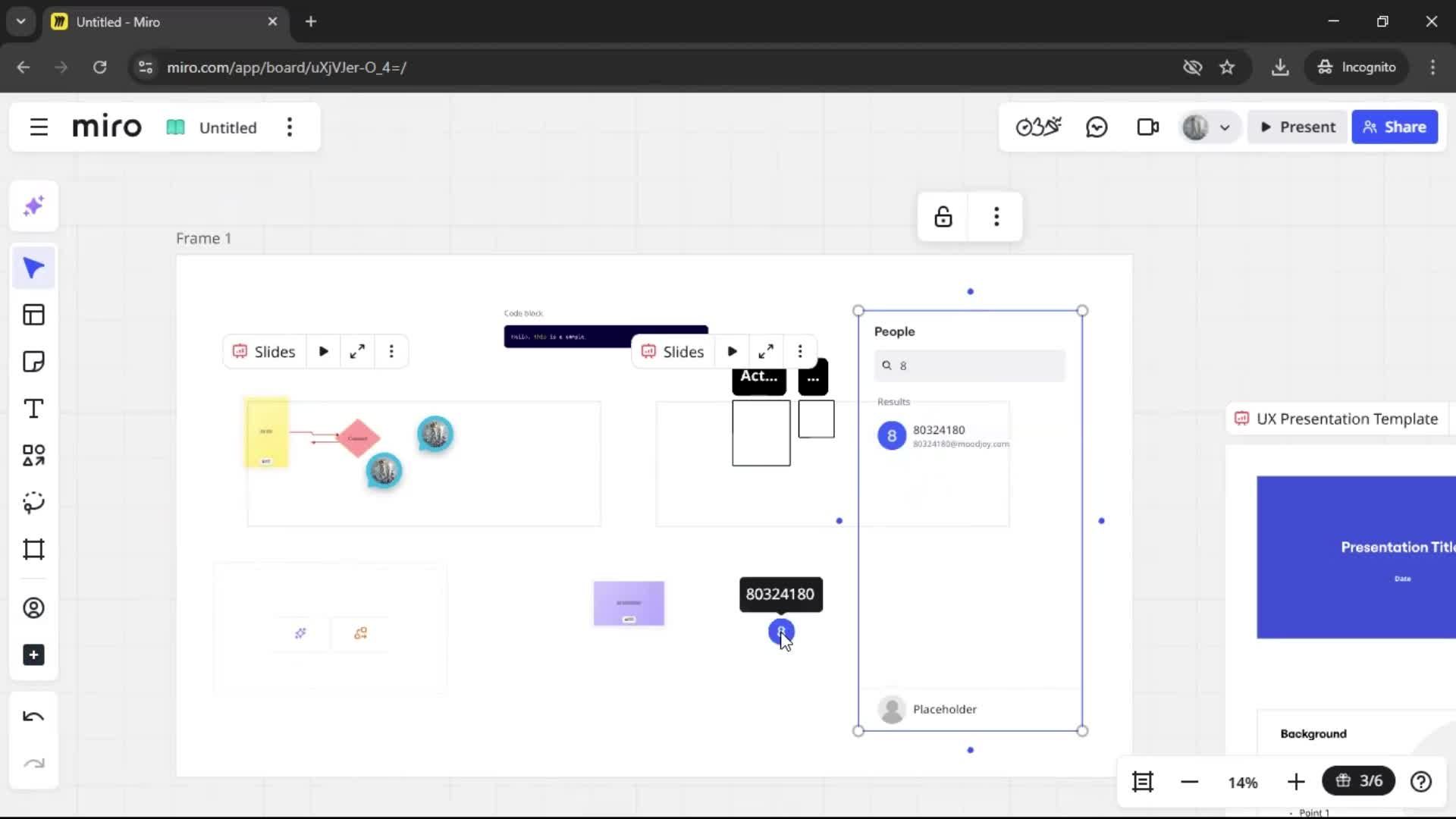Open the board options three-dot menu beside Untitled
This screenshot has height=819, width=1456.
pyautogui.click(x=290, y=127)
